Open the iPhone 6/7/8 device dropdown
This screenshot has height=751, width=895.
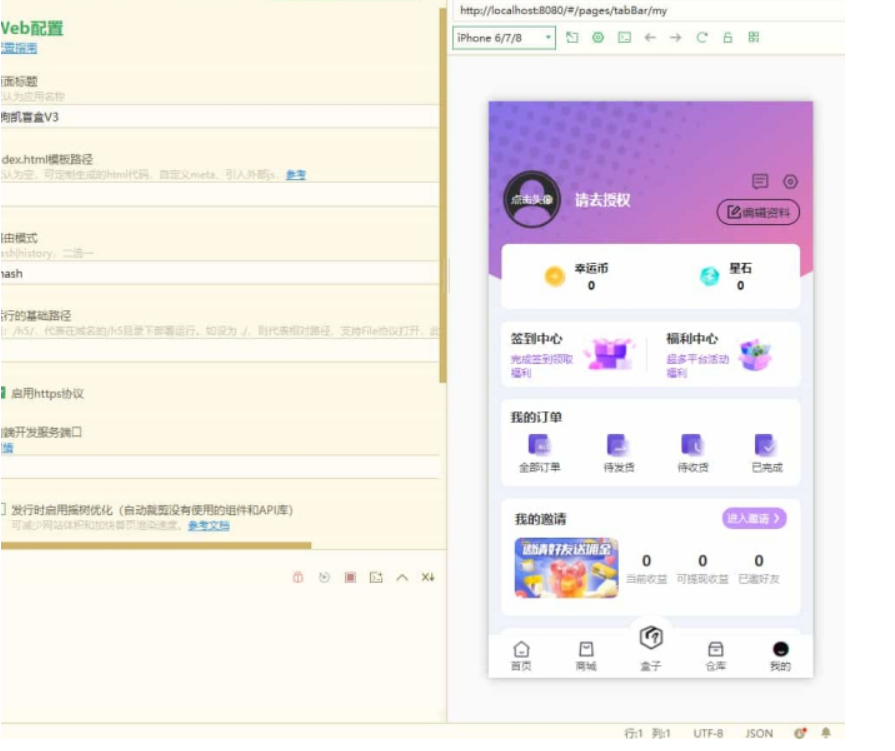503,38
